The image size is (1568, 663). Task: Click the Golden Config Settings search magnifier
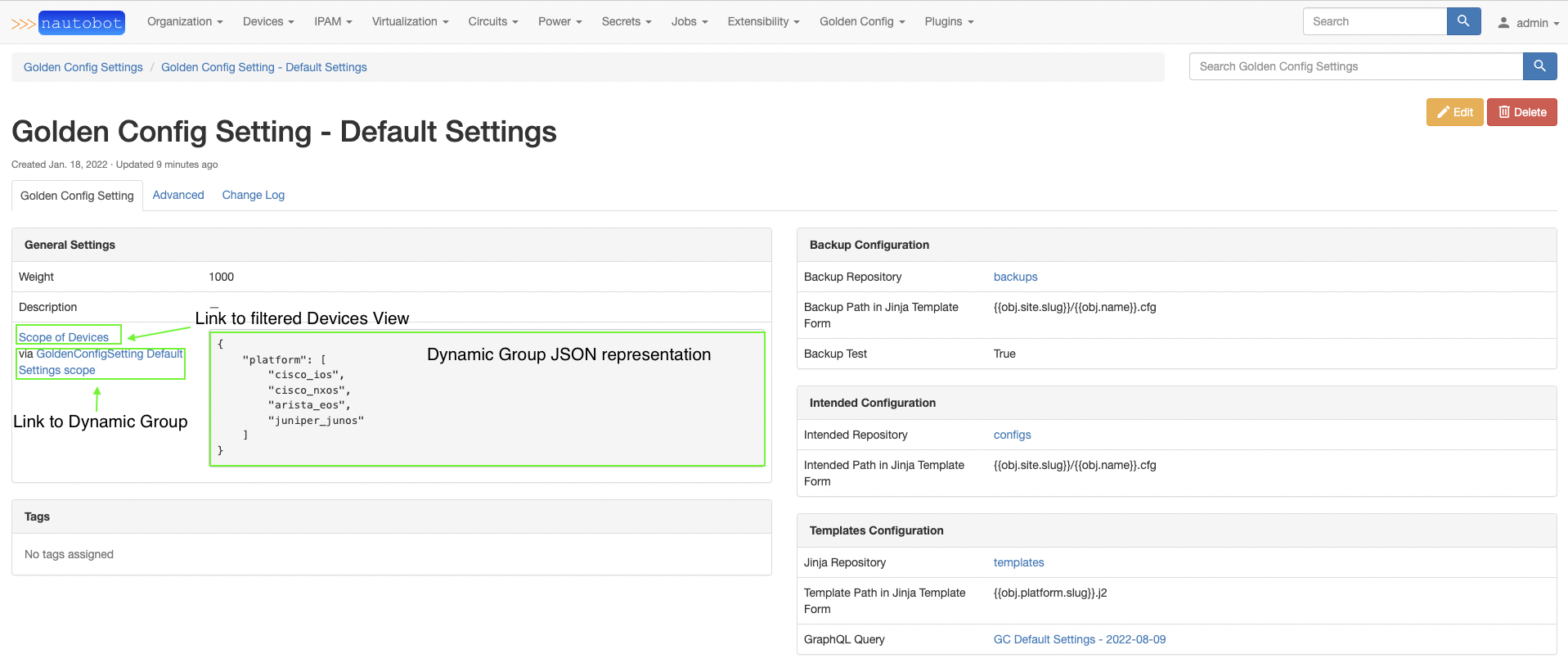click(x=1539, y=66)
